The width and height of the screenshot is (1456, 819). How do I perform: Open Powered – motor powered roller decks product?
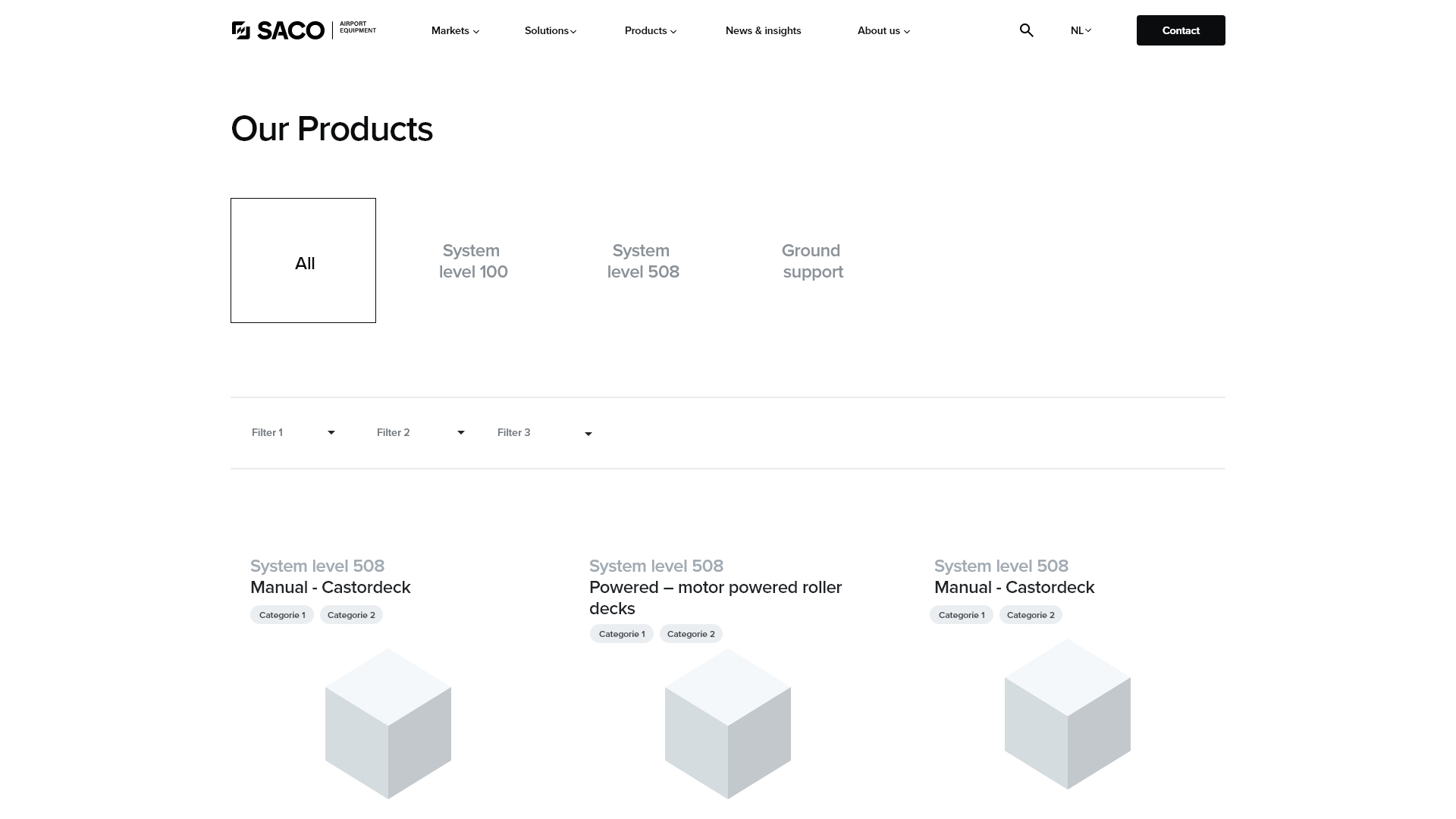click(x=715, y=598)
